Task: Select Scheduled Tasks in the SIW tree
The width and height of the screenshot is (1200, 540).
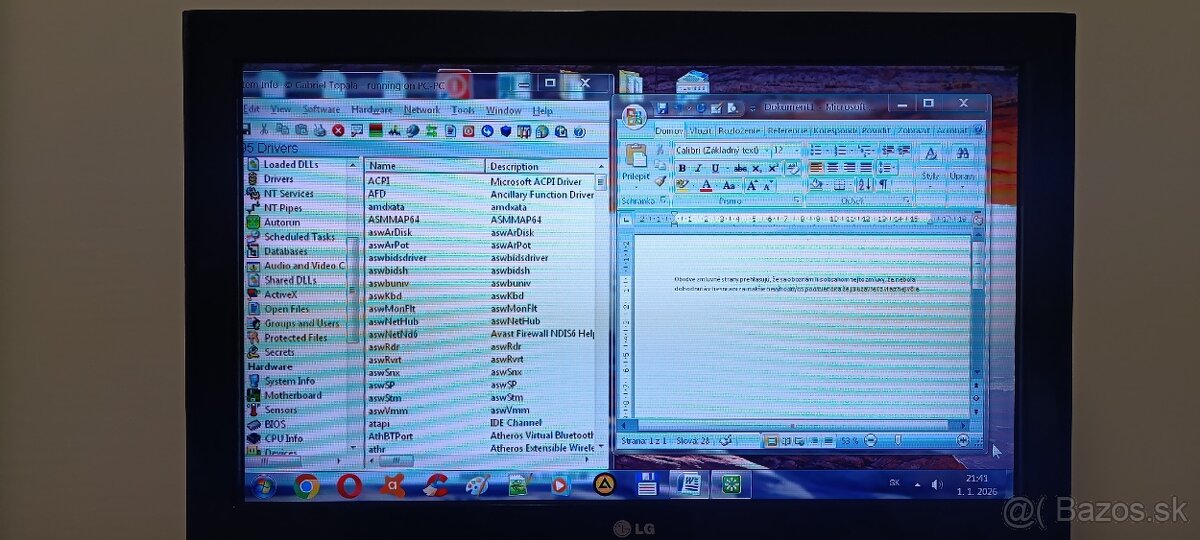Action: click(x=298, y=237)
